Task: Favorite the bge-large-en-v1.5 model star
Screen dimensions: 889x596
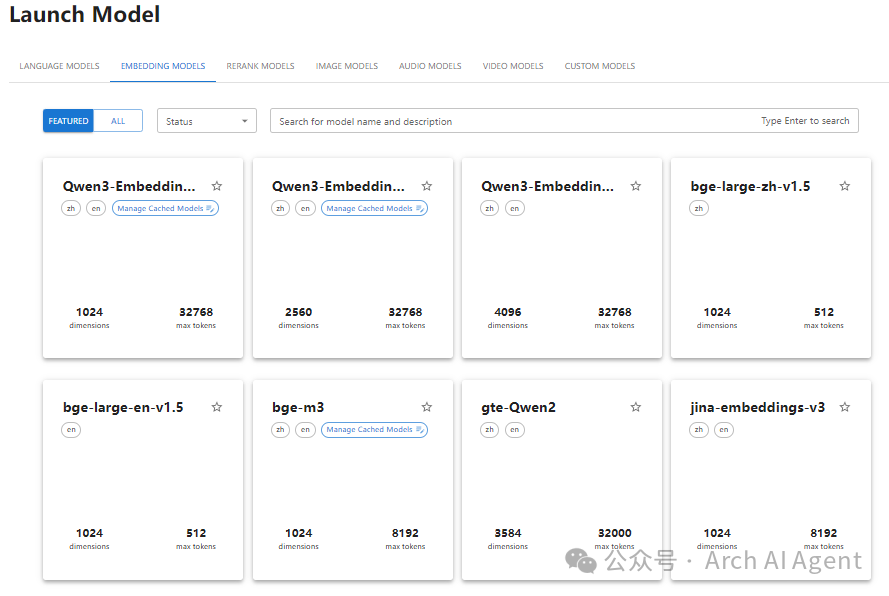Action: (x=217, y=407)
